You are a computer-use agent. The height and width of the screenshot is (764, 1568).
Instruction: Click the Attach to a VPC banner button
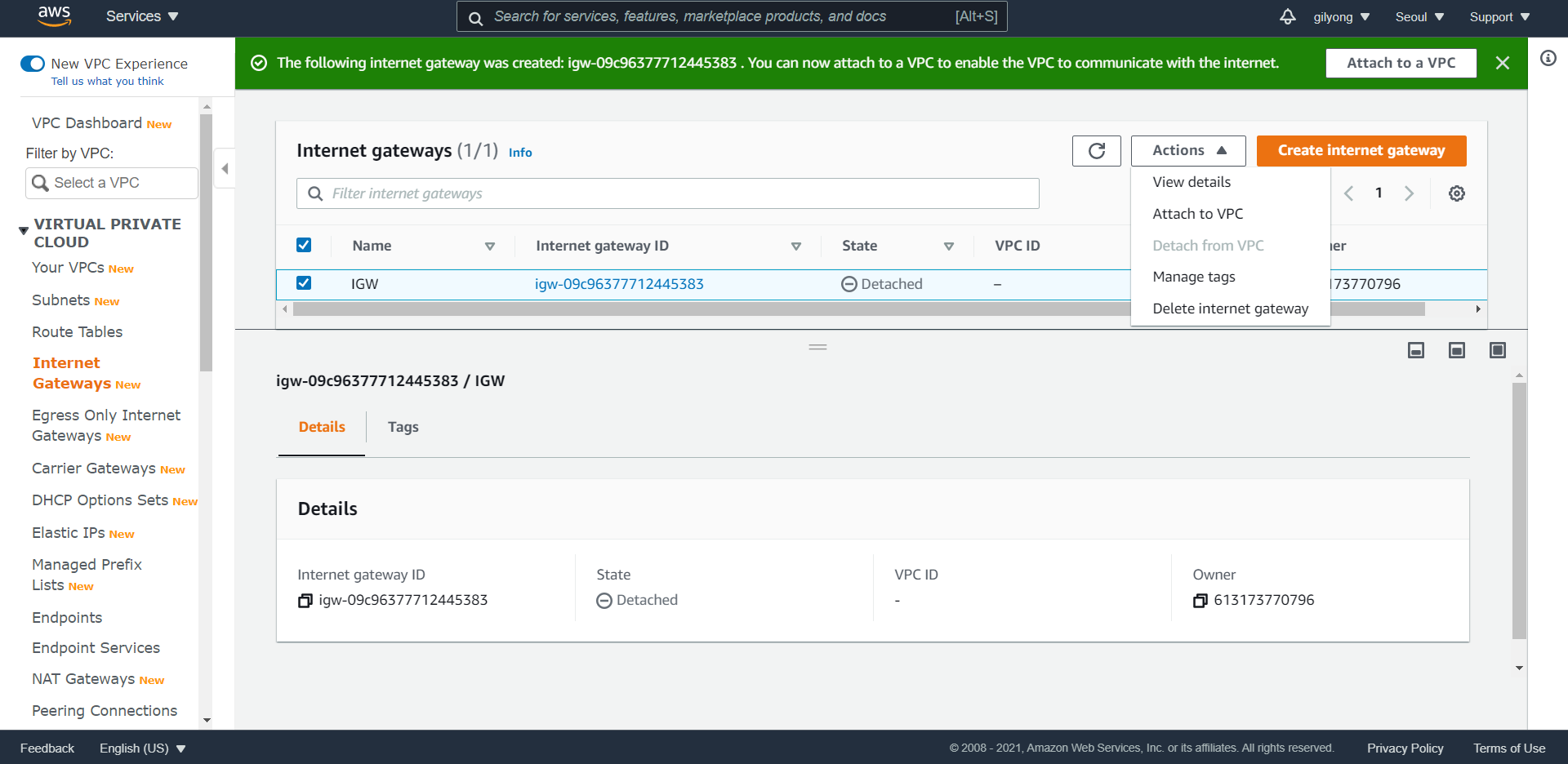tap(1401, 63)
